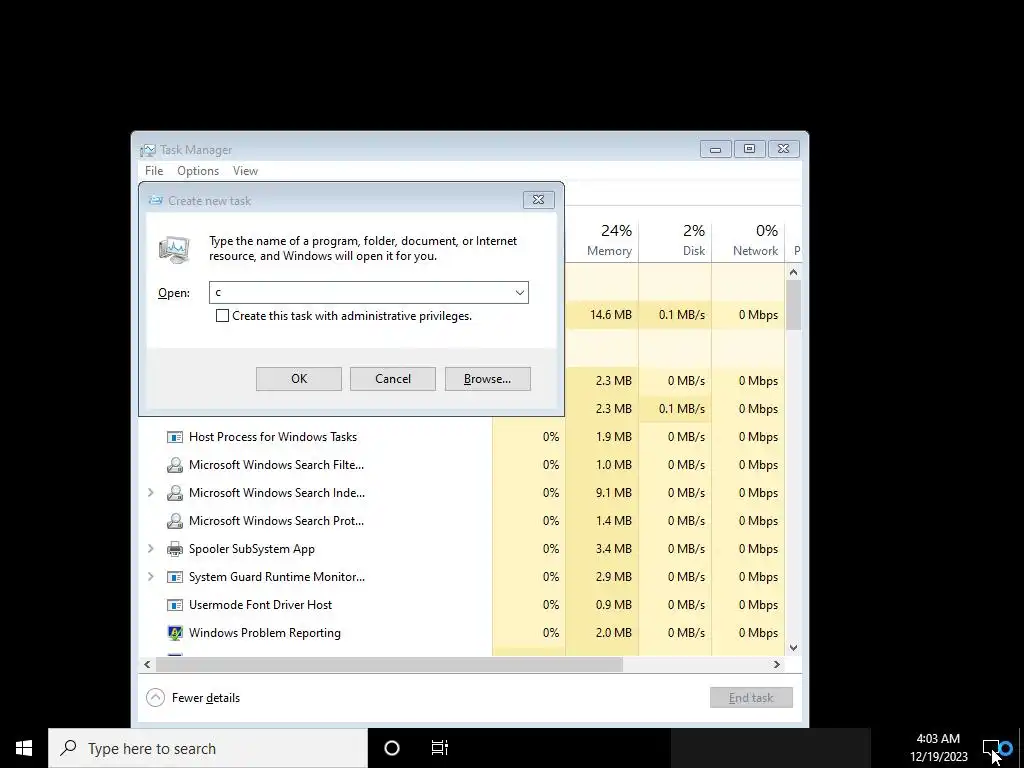Click Usermode Font Driver Host icon

[x=174, y=605]
